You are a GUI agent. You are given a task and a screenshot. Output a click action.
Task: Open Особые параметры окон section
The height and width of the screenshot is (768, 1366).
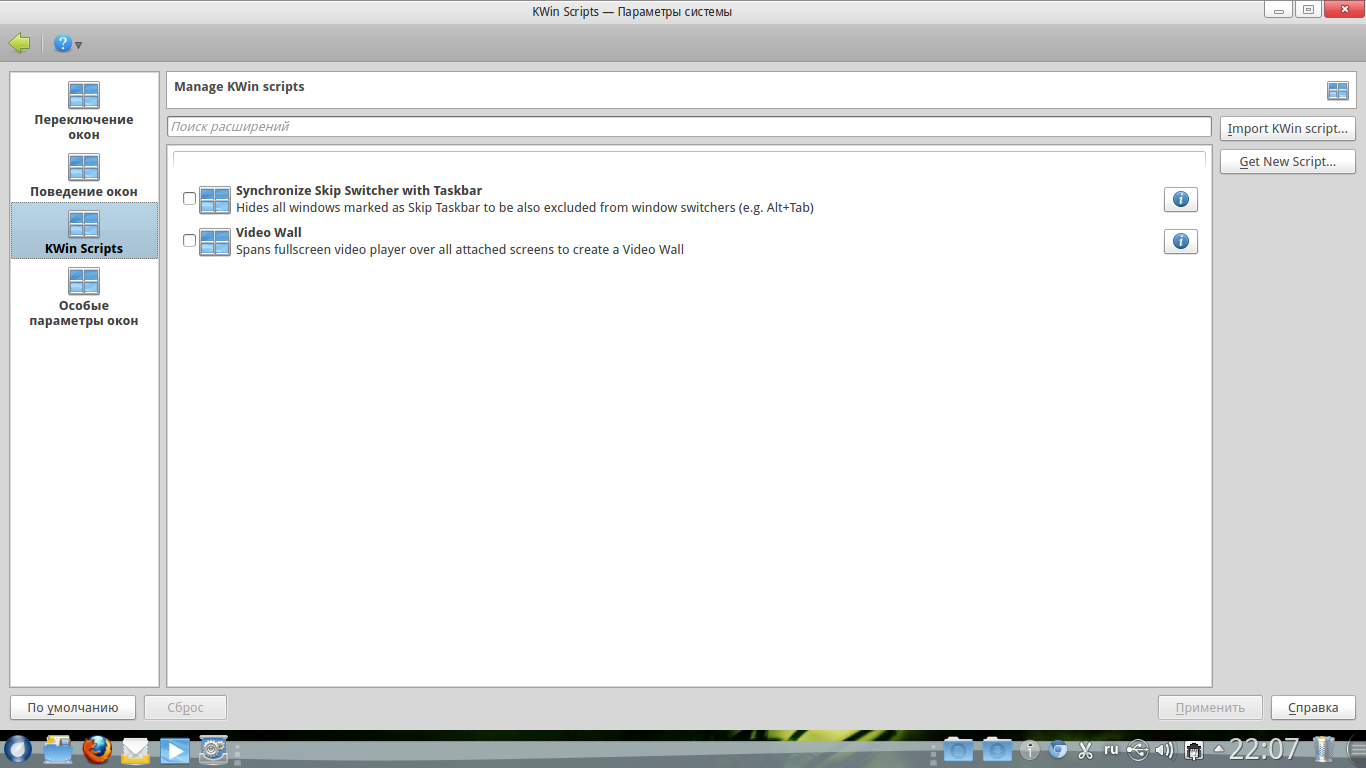pos(84,297)
